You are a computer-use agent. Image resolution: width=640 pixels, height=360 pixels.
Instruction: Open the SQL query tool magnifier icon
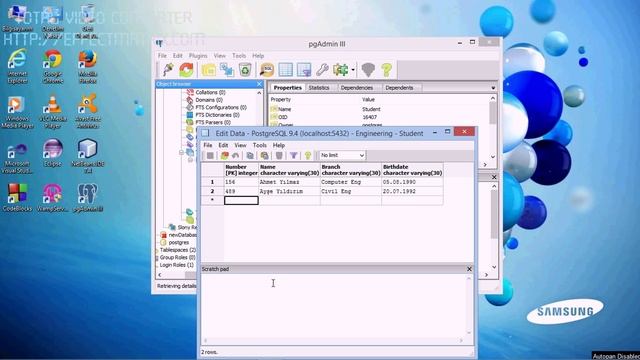[x=267, y=70]
